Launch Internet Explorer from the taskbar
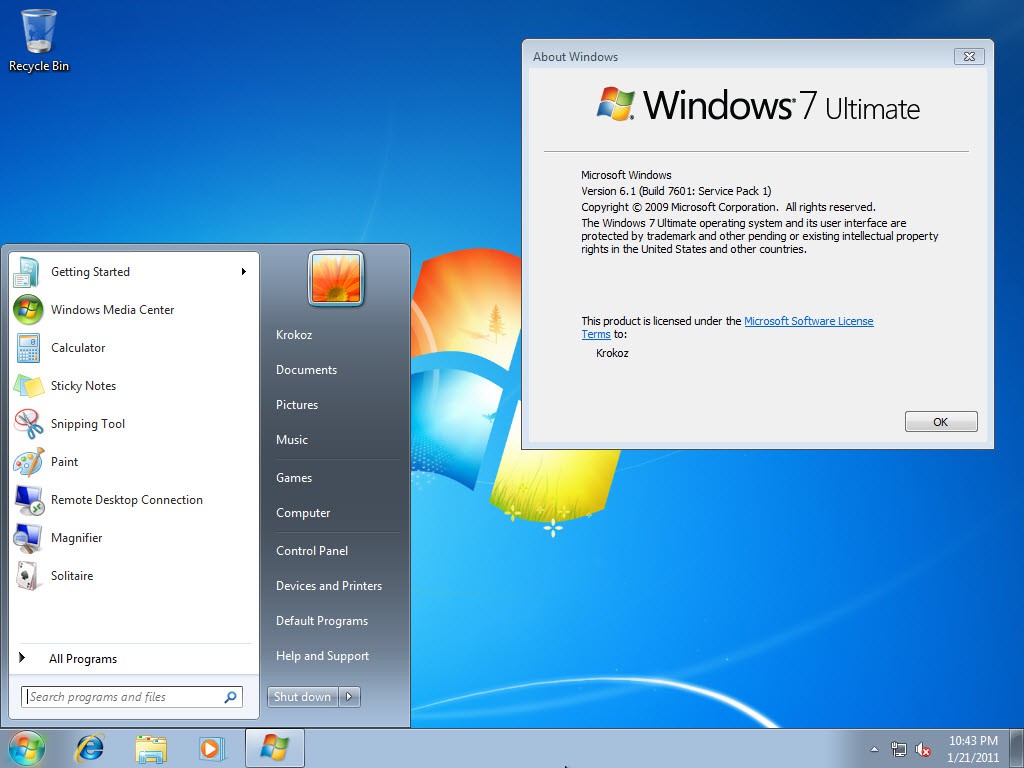 pos(89,747)
